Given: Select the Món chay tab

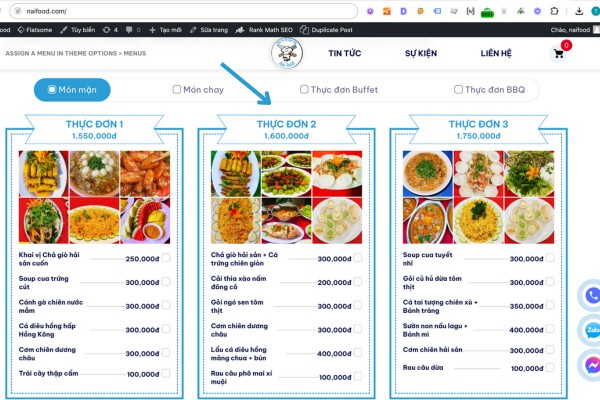Looking at the screenshot, I should click(x=198, y=90).
